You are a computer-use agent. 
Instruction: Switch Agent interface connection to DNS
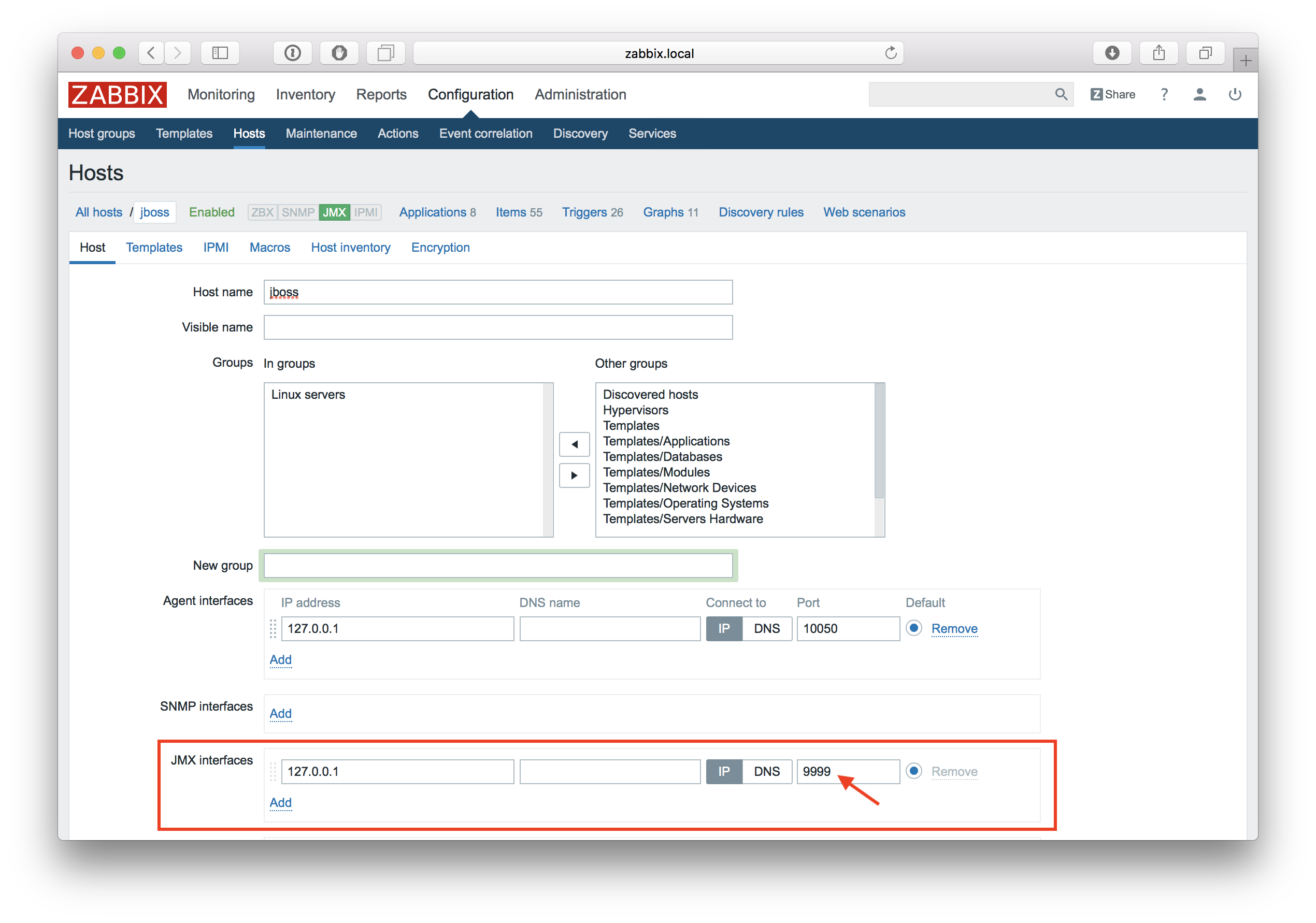(x=766, y=628)
